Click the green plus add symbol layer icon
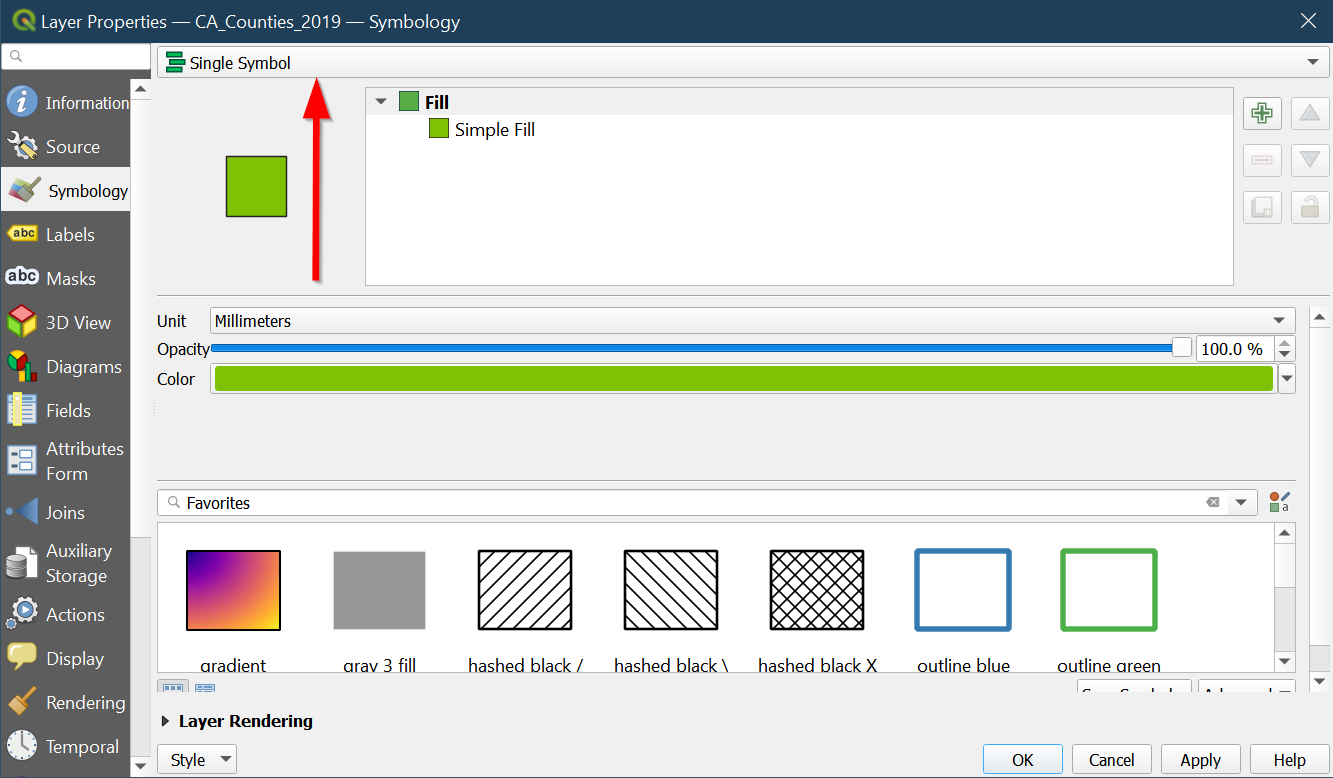The width and height of the screenshot is (1333, 778). 1262,113
